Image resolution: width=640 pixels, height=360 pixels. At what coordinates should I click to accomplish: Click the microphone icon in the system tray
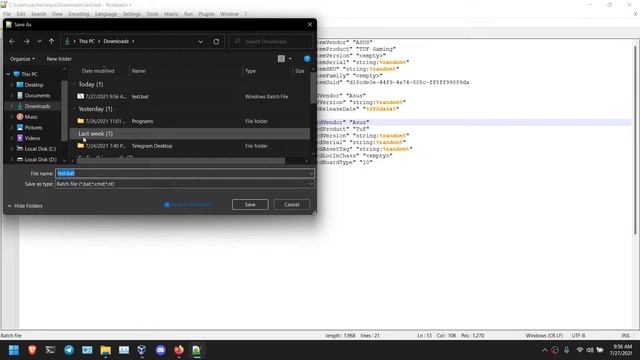click(x=567, y=350)
